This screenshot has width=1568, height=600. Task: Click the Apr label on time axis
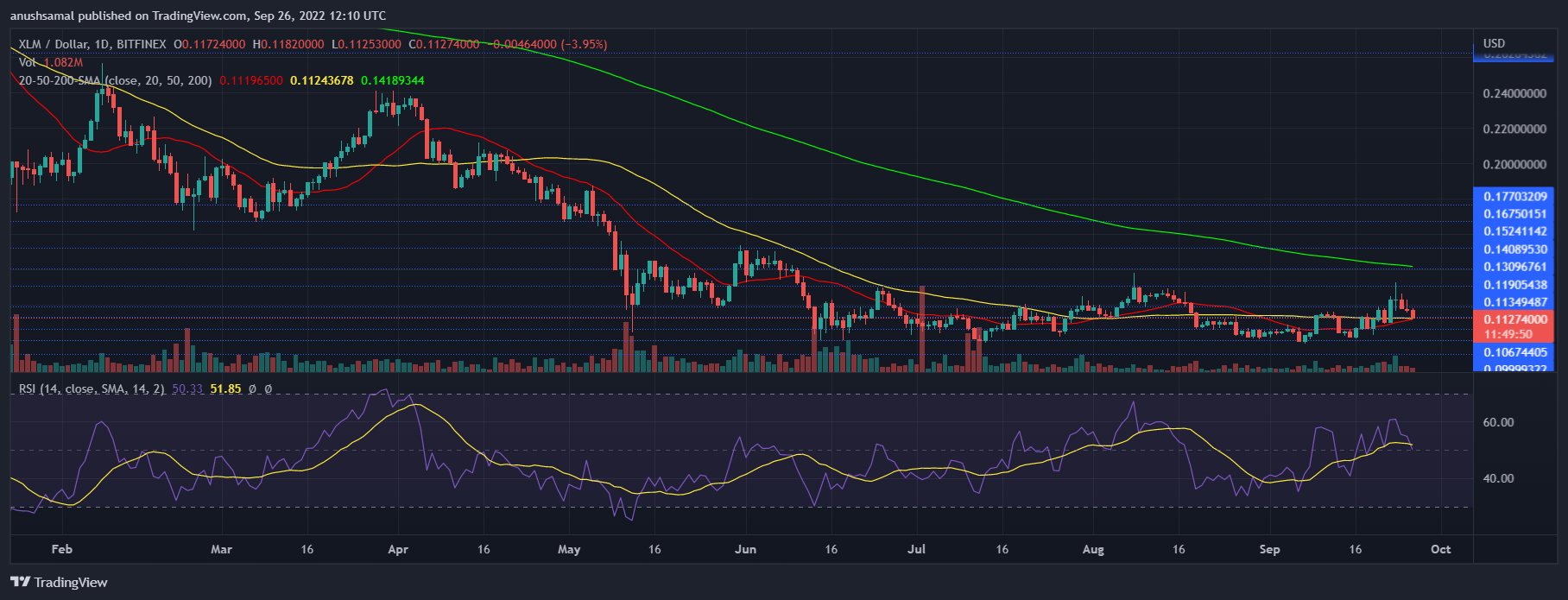[398, 549]
